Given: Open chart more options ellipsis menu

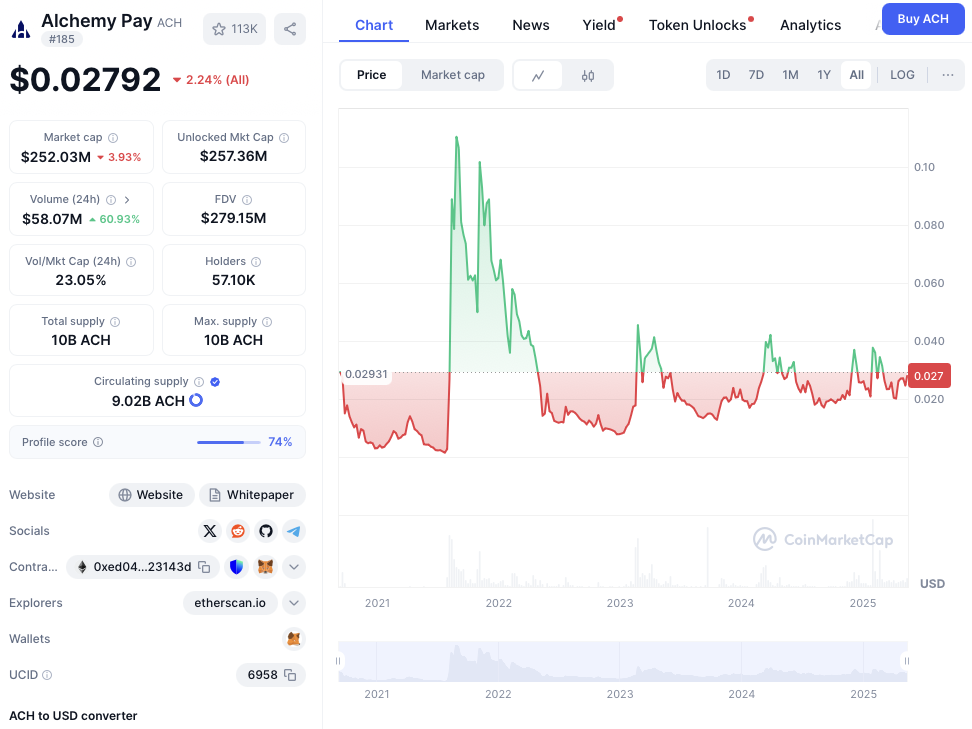Looking at the screenshot, I should click(x=948, y=75).
